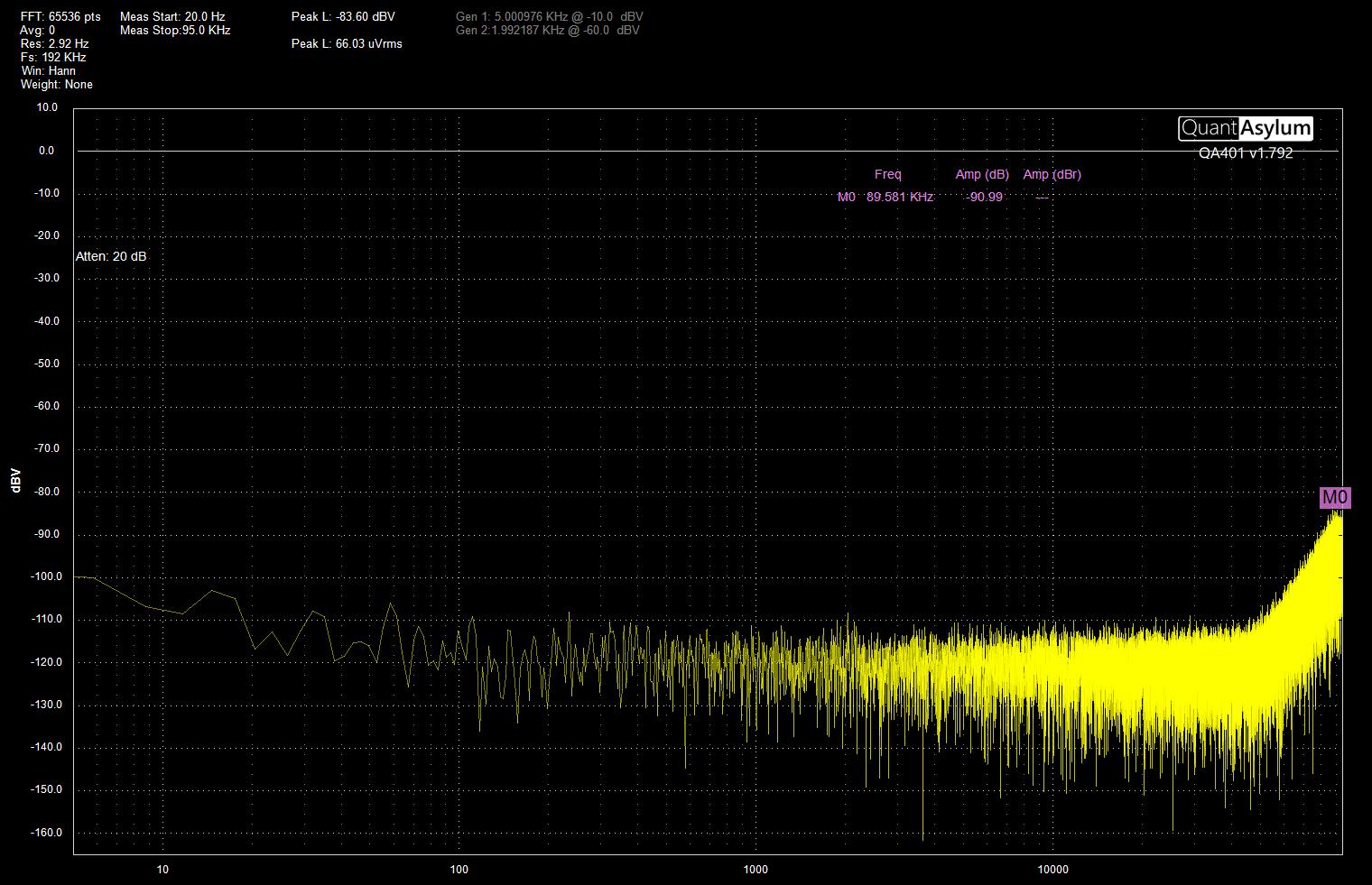
Task: Click the QuantAsylum logo
Action: tap(1246, 128)
